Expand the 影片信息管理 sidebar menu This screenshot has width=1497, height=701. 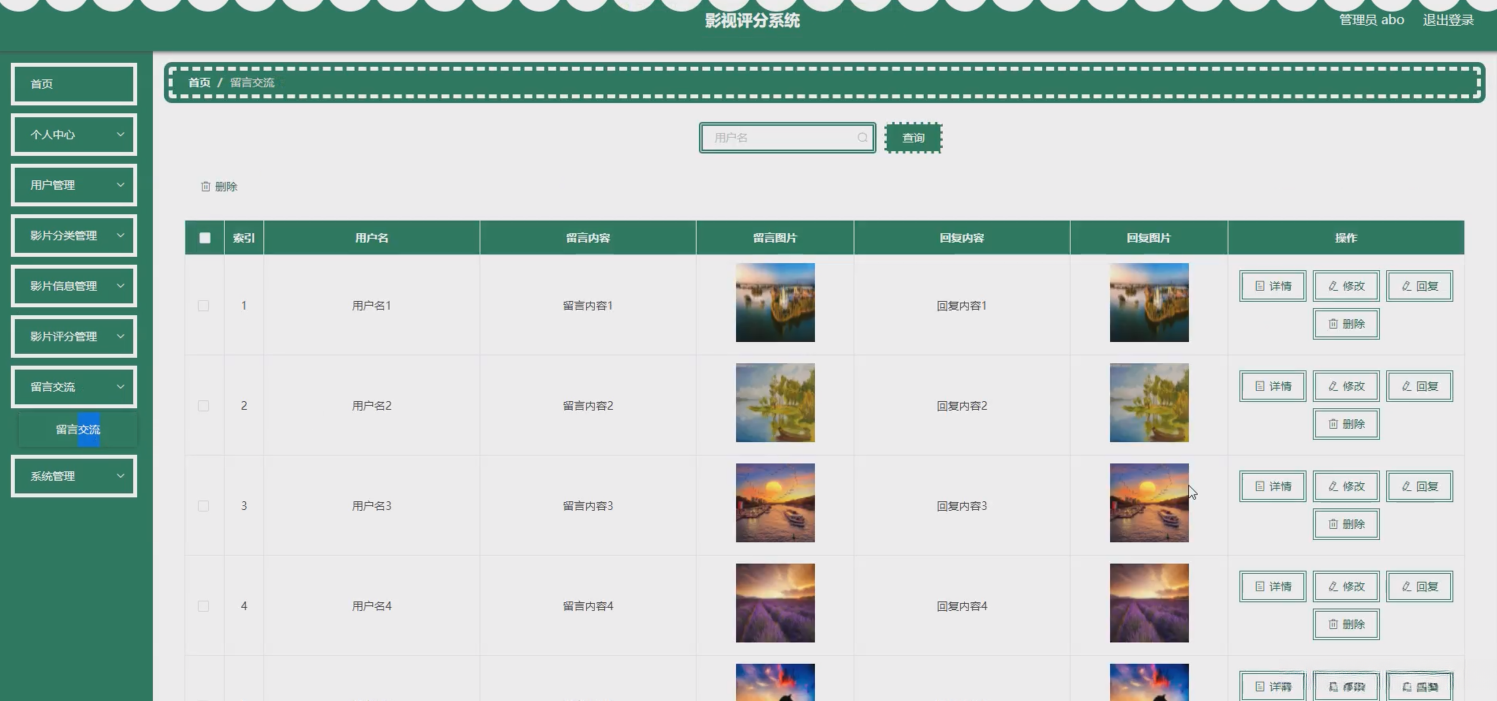point(74,286)
